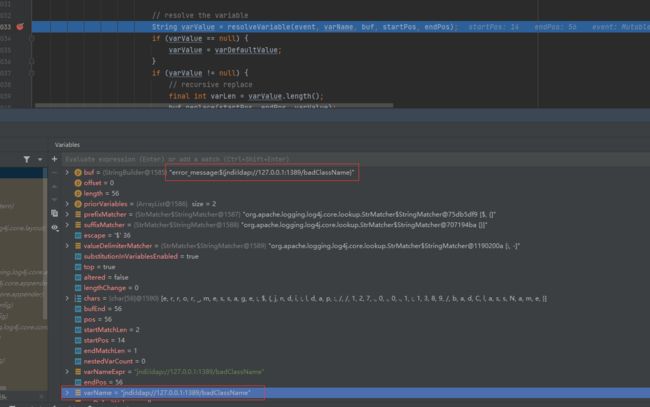Click the top variable icon

pos(78,267)
